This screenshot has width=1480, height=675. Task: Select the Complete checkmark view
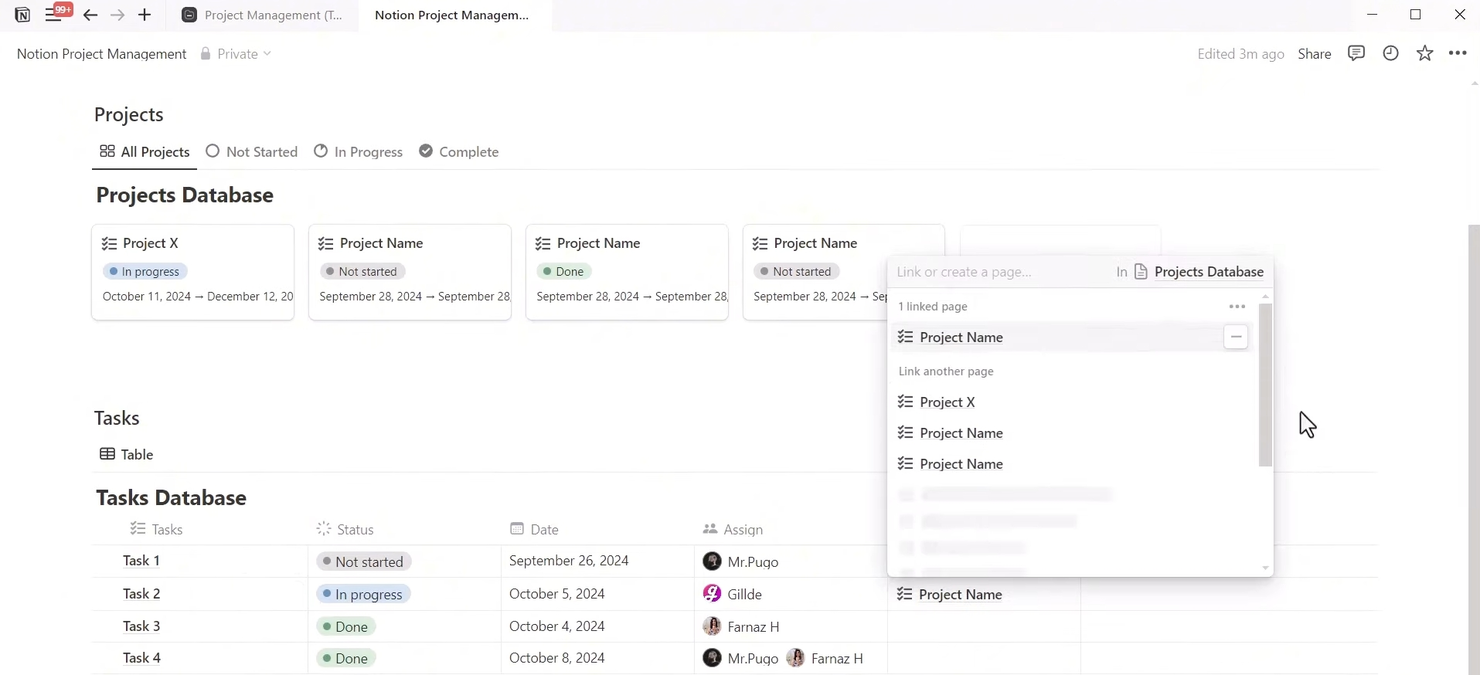tap(425, 151)
